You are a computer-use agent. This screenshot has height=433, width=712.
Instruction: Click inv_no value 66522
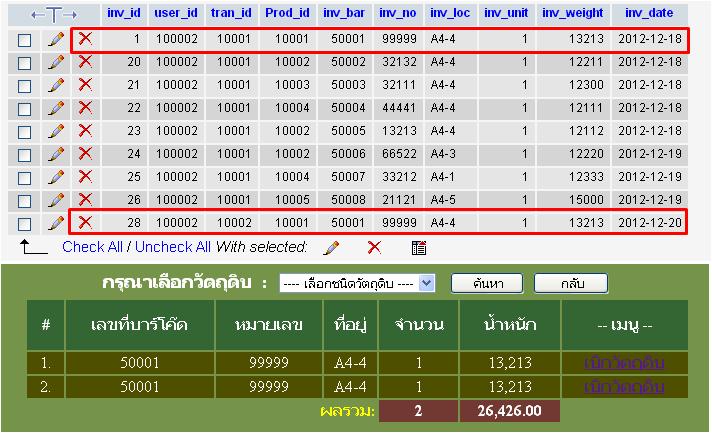tap(399, 154)
